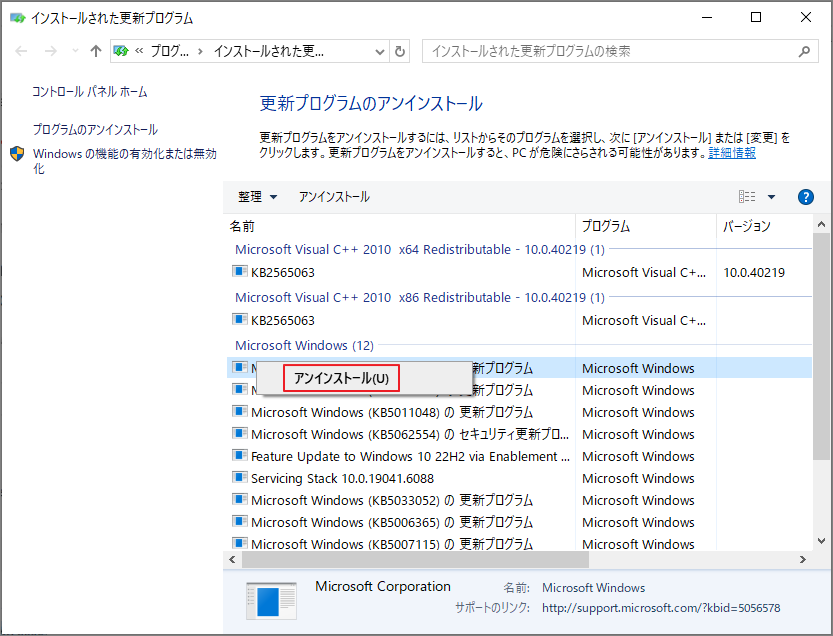Screen dimensions: 833x636
Task: Click the Forward navigation arrow
Action: pos(50,51)
